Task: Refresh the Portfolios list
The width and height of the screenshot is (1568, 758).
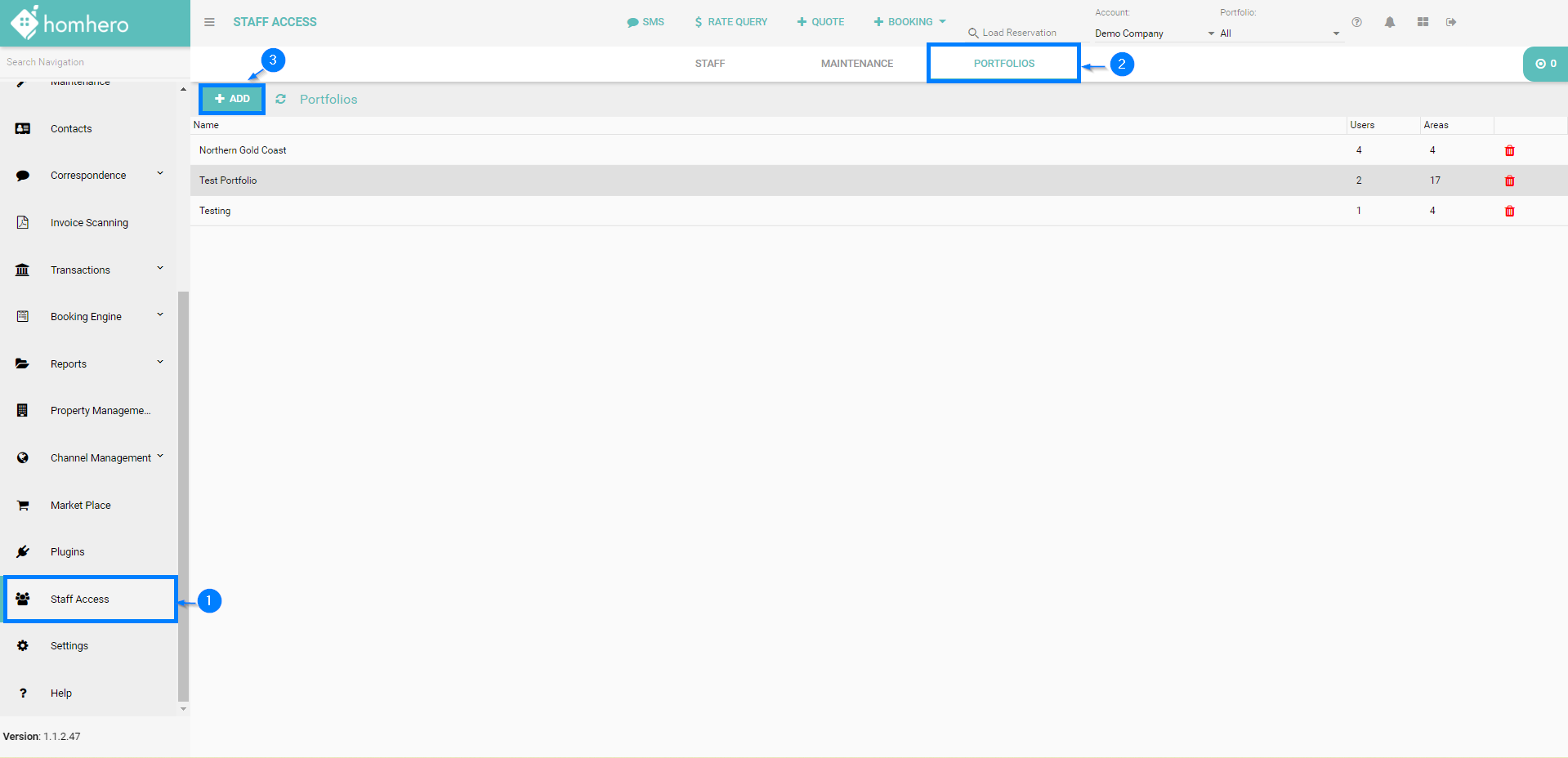Action: pyautogui.click(x=280, y=99)
